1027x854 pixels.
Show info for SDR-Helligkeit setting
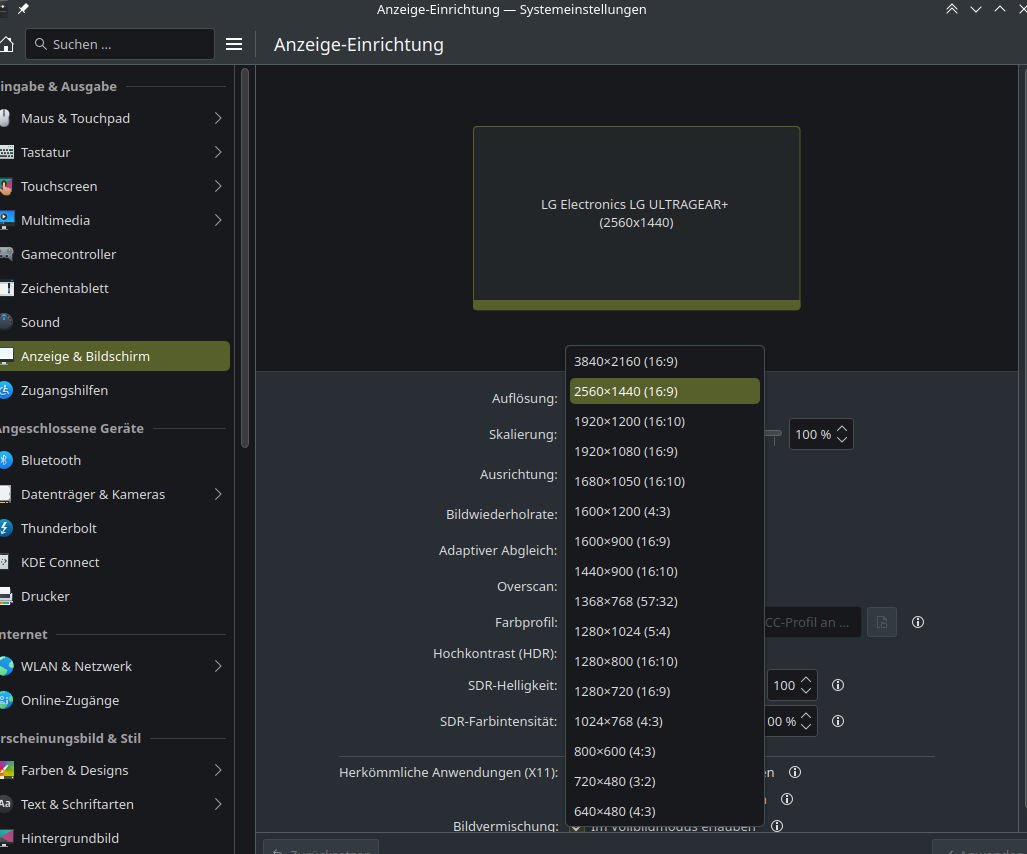838,685
